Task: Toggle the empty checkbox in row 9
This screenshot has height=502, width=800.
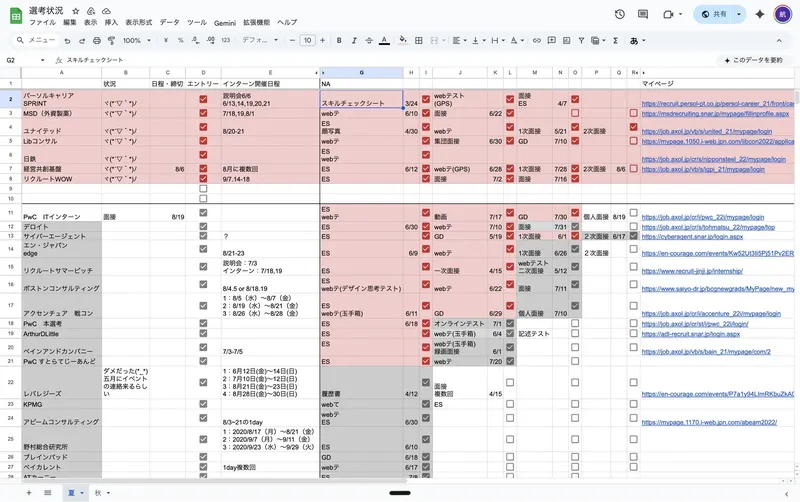Action: [x=203, y=188]
